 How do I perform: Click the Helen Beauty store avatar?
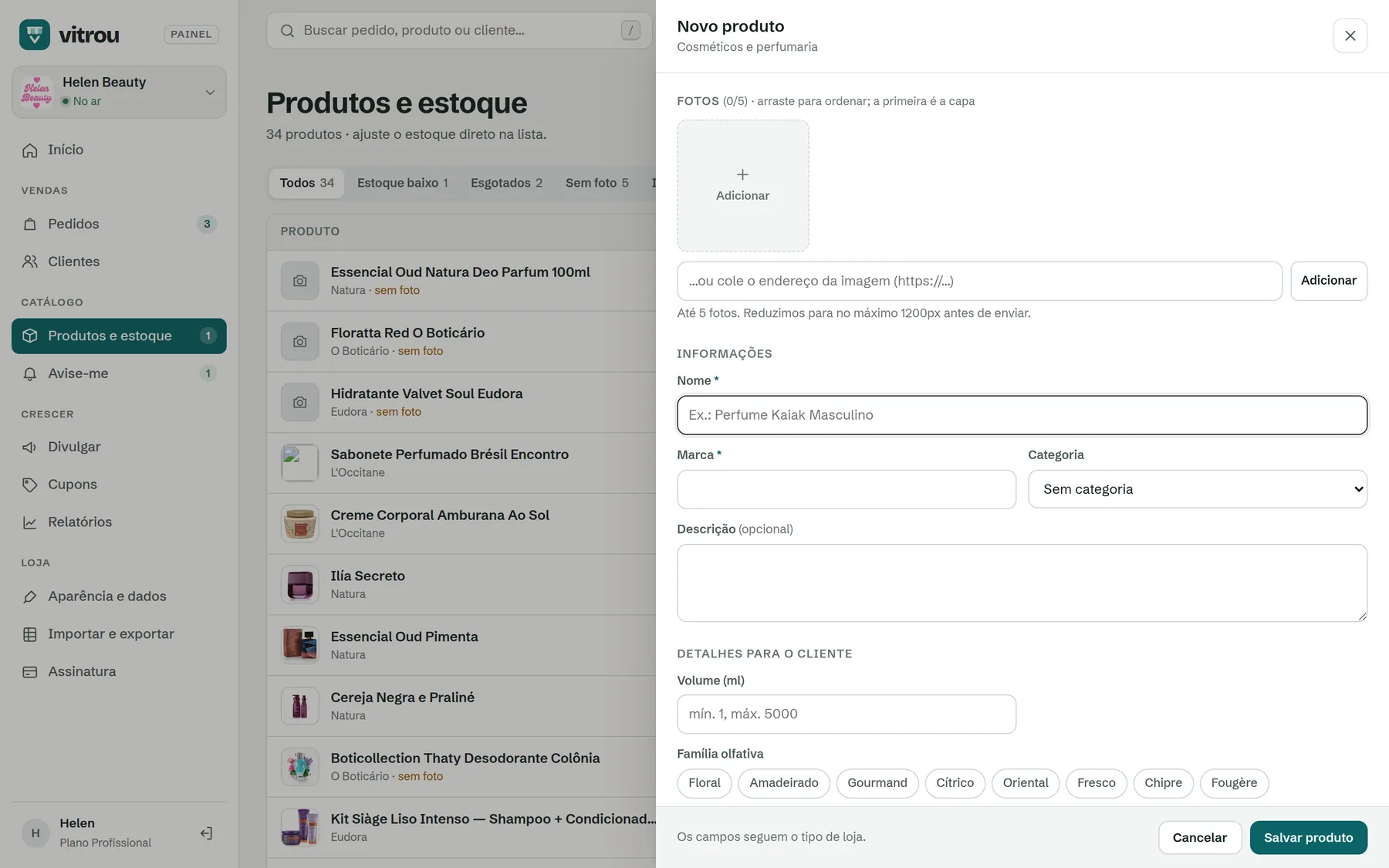(36, 92)
